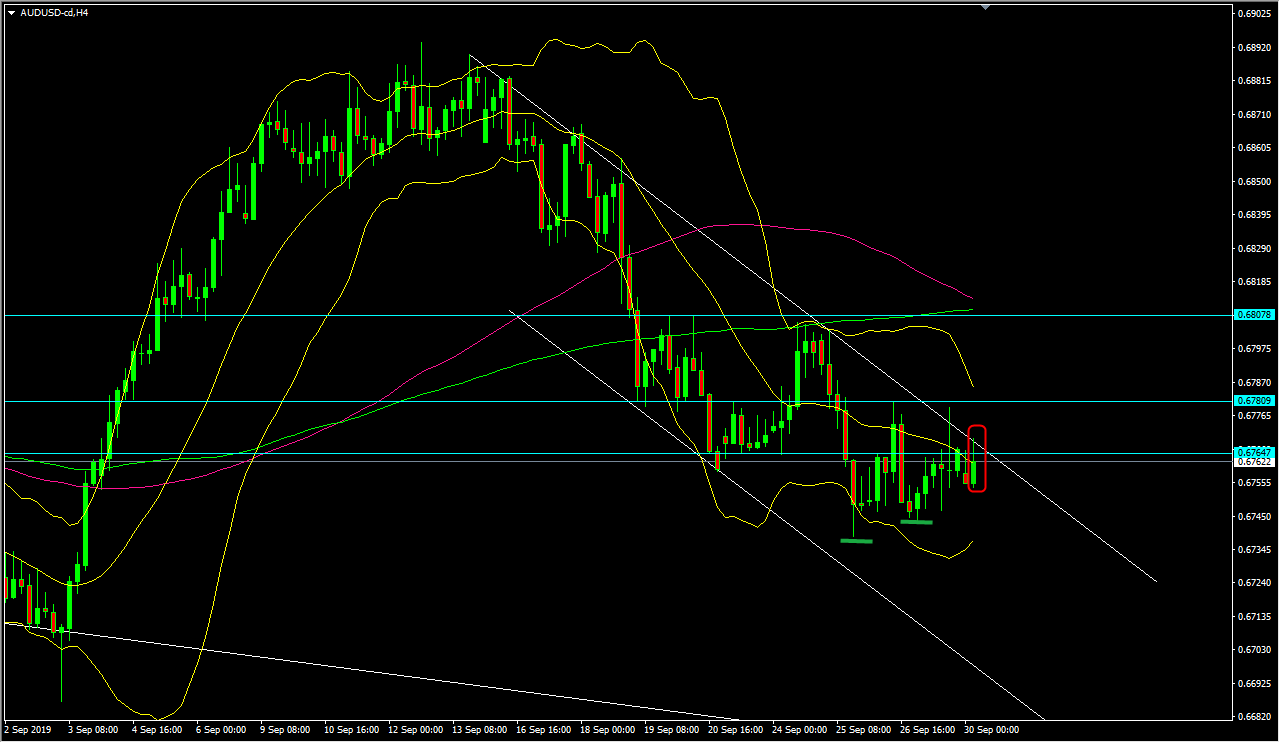Click the 0.68290 price scale label
This screenshot has width=1280, height=743.
1256,249
